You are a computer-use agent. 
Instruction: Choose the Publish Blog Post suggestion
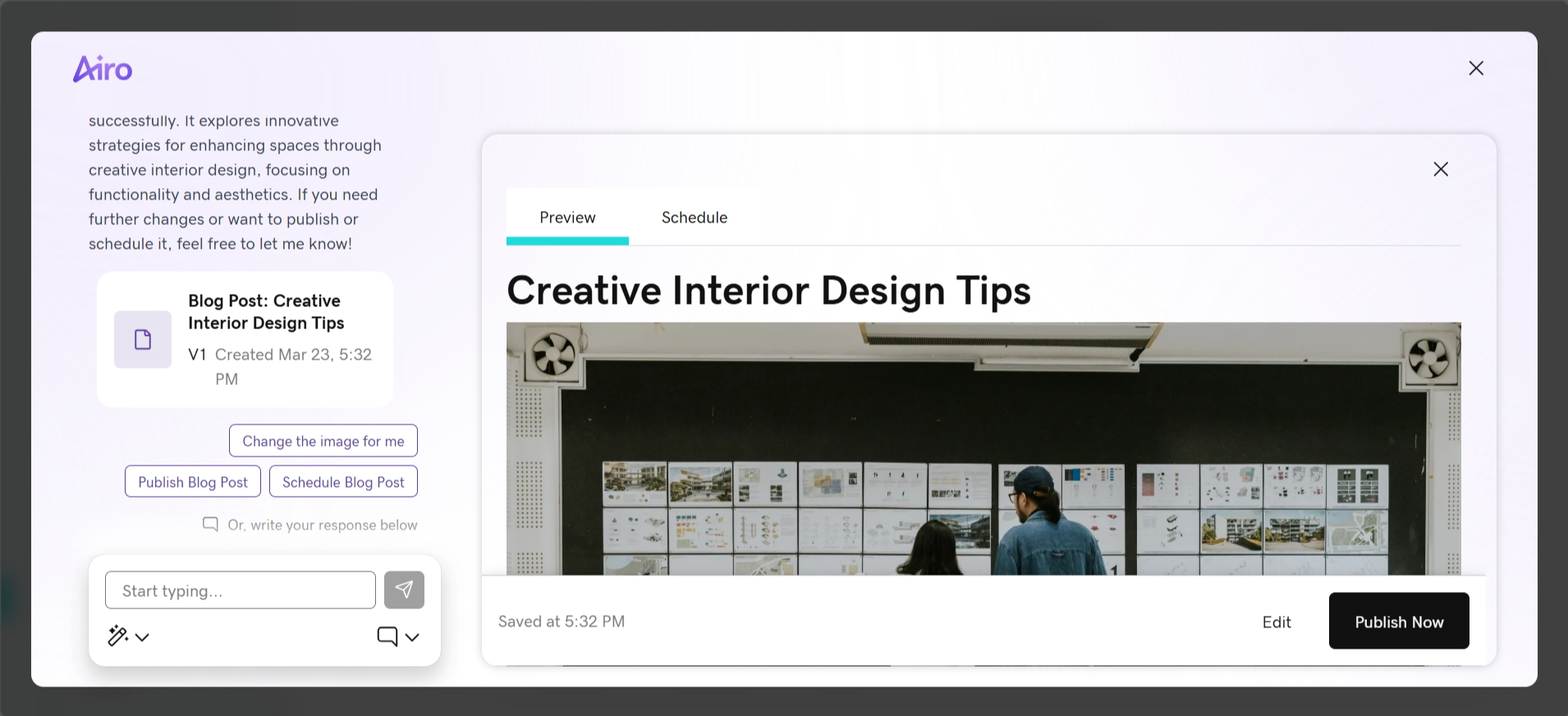tap(193, 482)
